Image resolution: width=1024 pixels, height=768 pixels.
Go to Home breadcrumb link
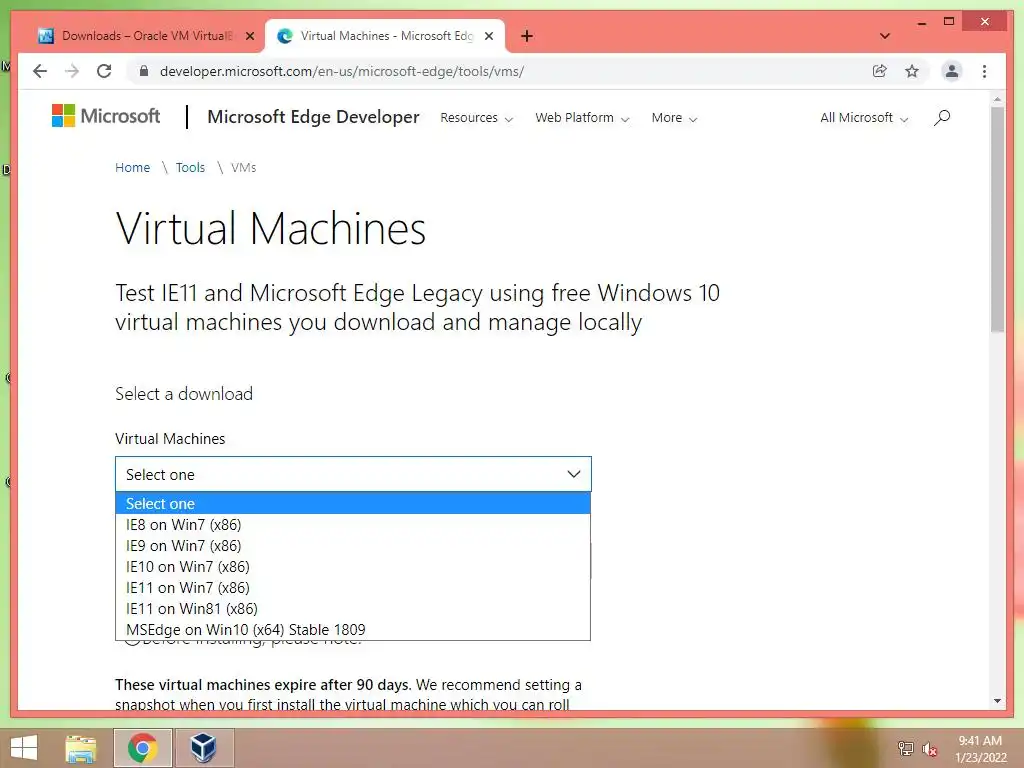[x=133, y=168]
